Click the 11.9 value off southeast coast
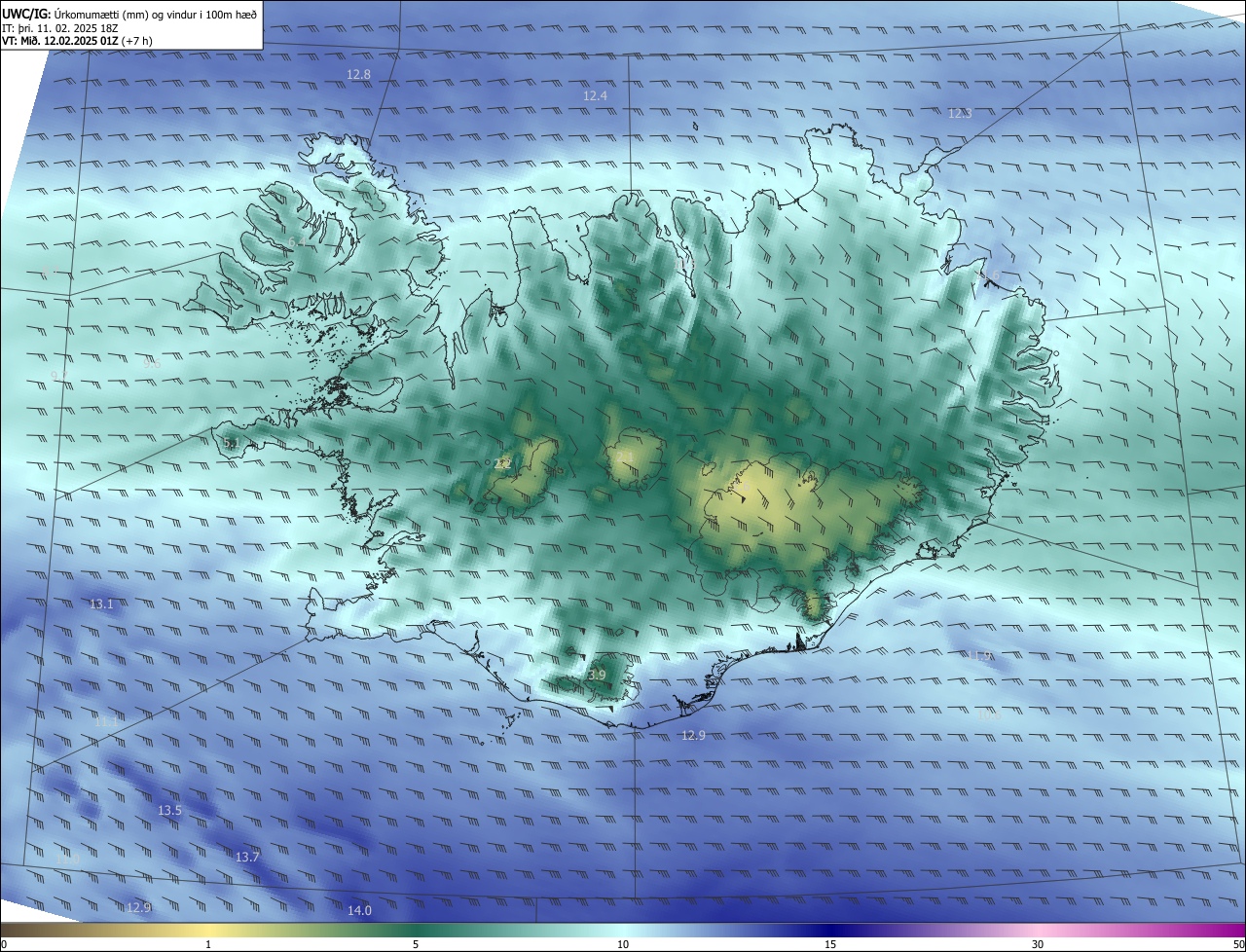 tap(979, 655)
